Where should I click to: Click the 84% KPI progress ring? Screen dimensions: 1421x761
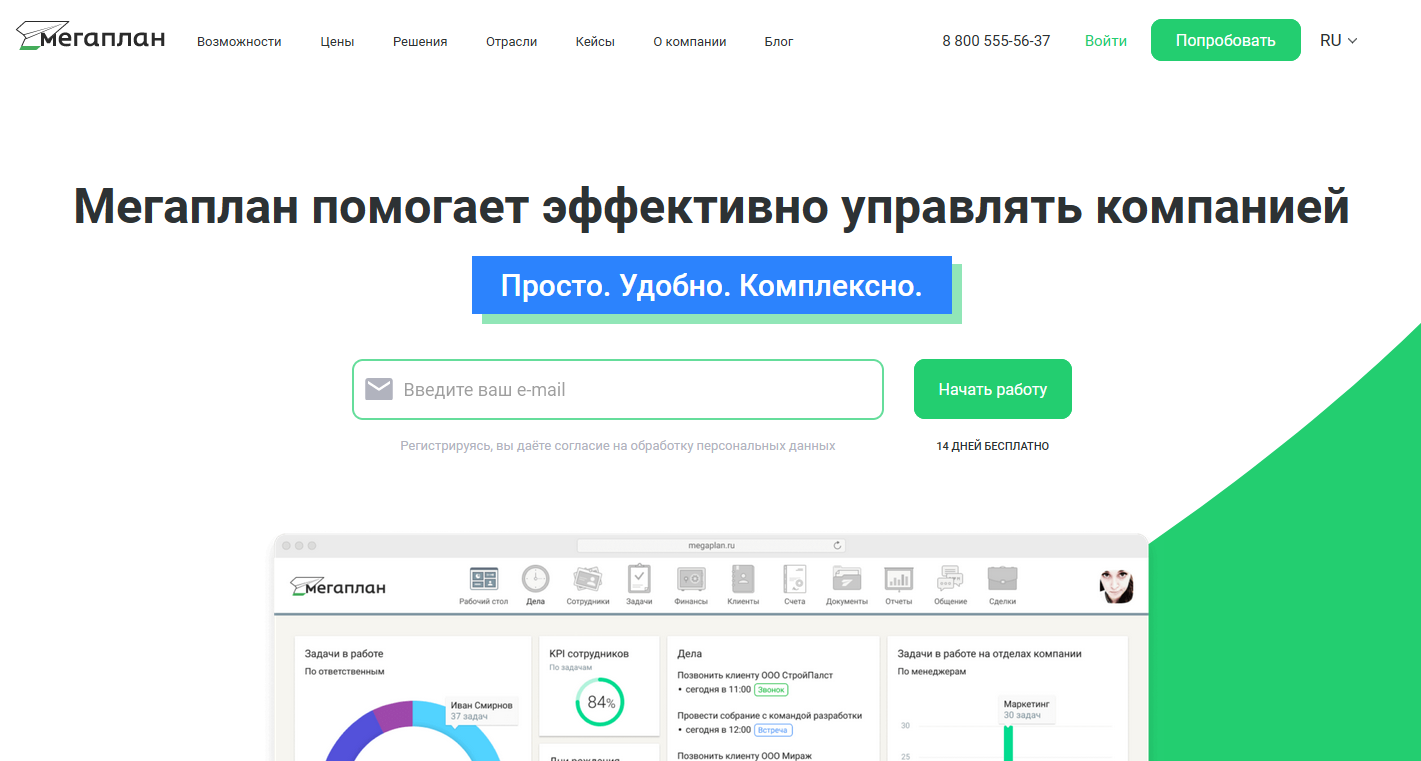point(600,702)
